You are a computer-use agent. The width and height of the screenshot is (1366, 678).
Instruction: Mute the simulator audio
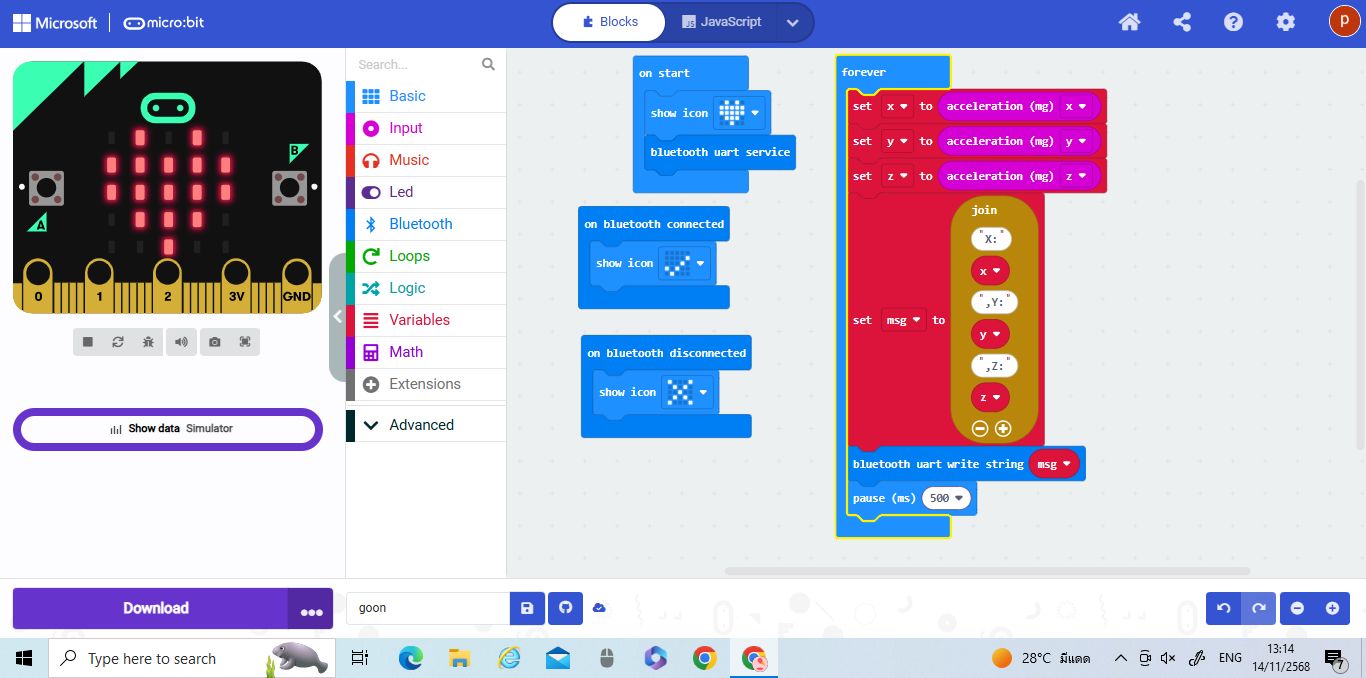pos(181,342)
